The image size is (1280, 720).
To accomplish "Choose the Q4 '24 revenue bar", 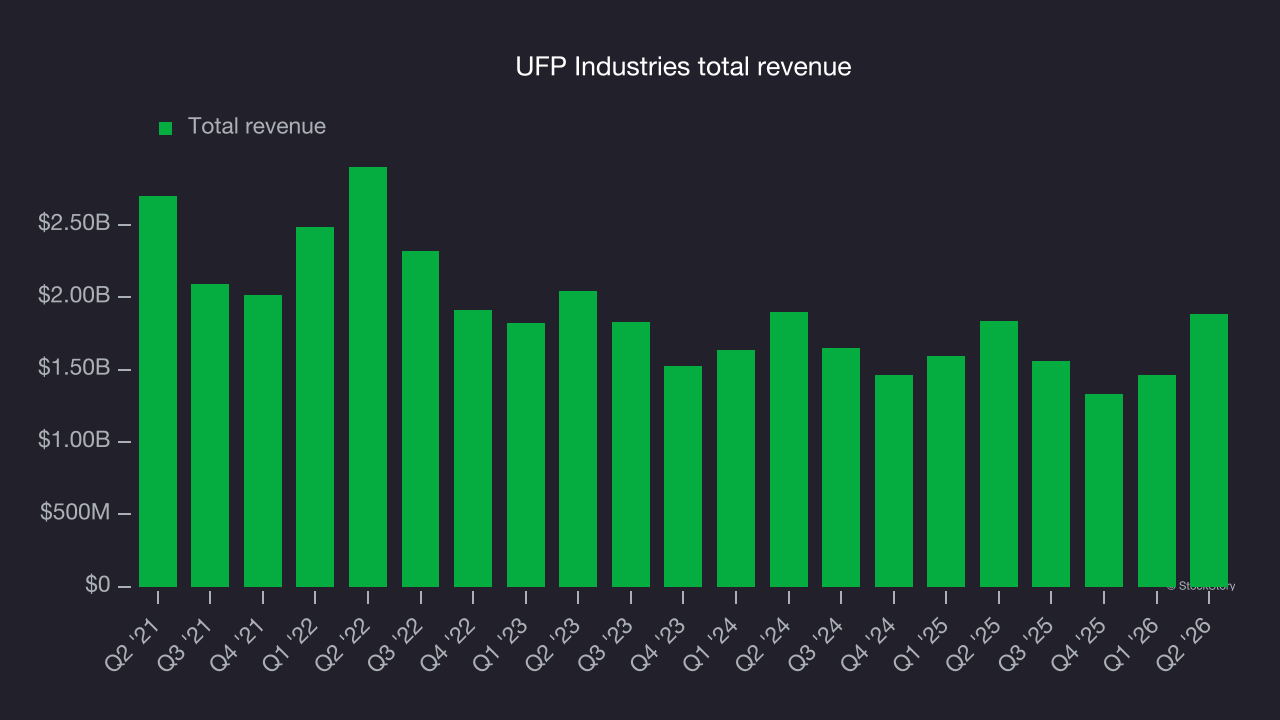I will (894, 481).
